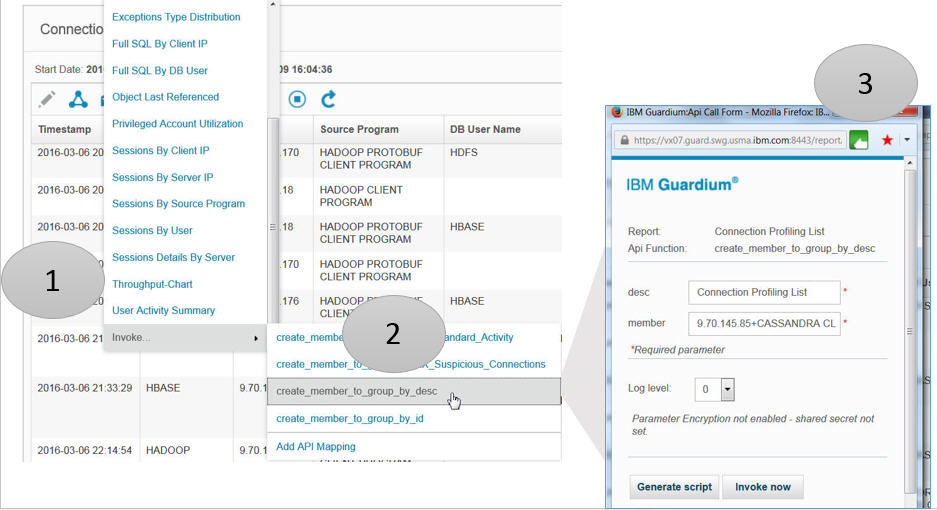937x510 pixels.
Task: Click the Api Call Form vertical scrollbar
Action: point(910,332)
